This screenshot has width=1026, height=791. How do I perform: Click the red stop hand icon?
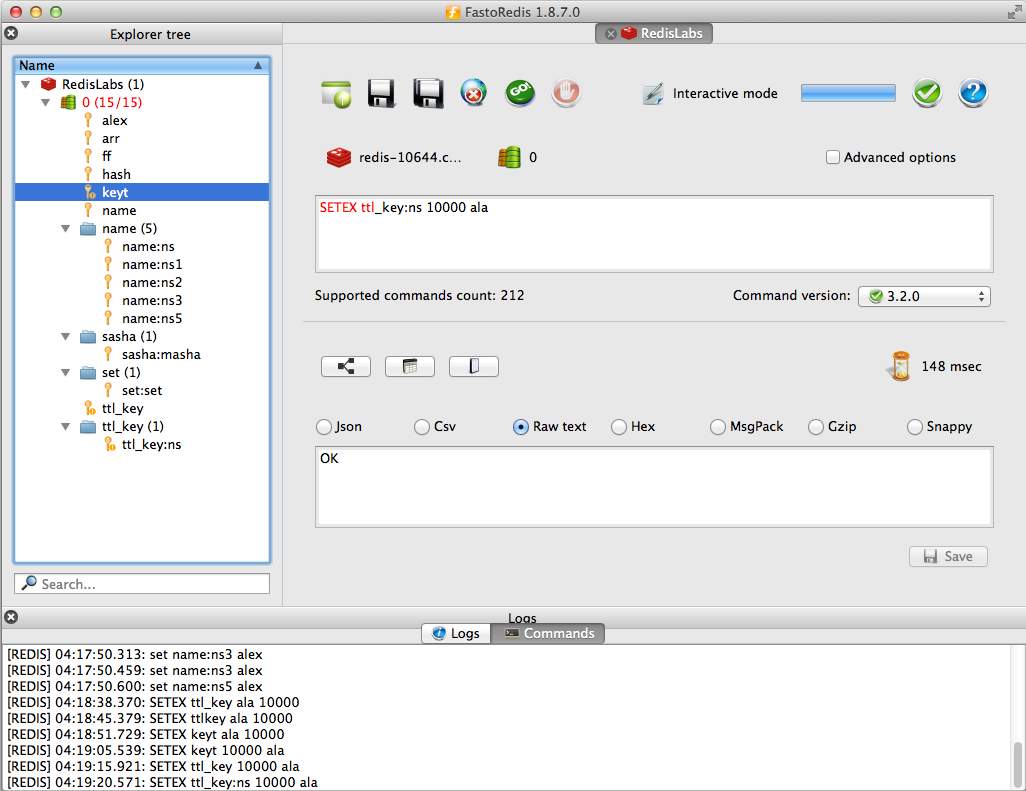[566, 93]
